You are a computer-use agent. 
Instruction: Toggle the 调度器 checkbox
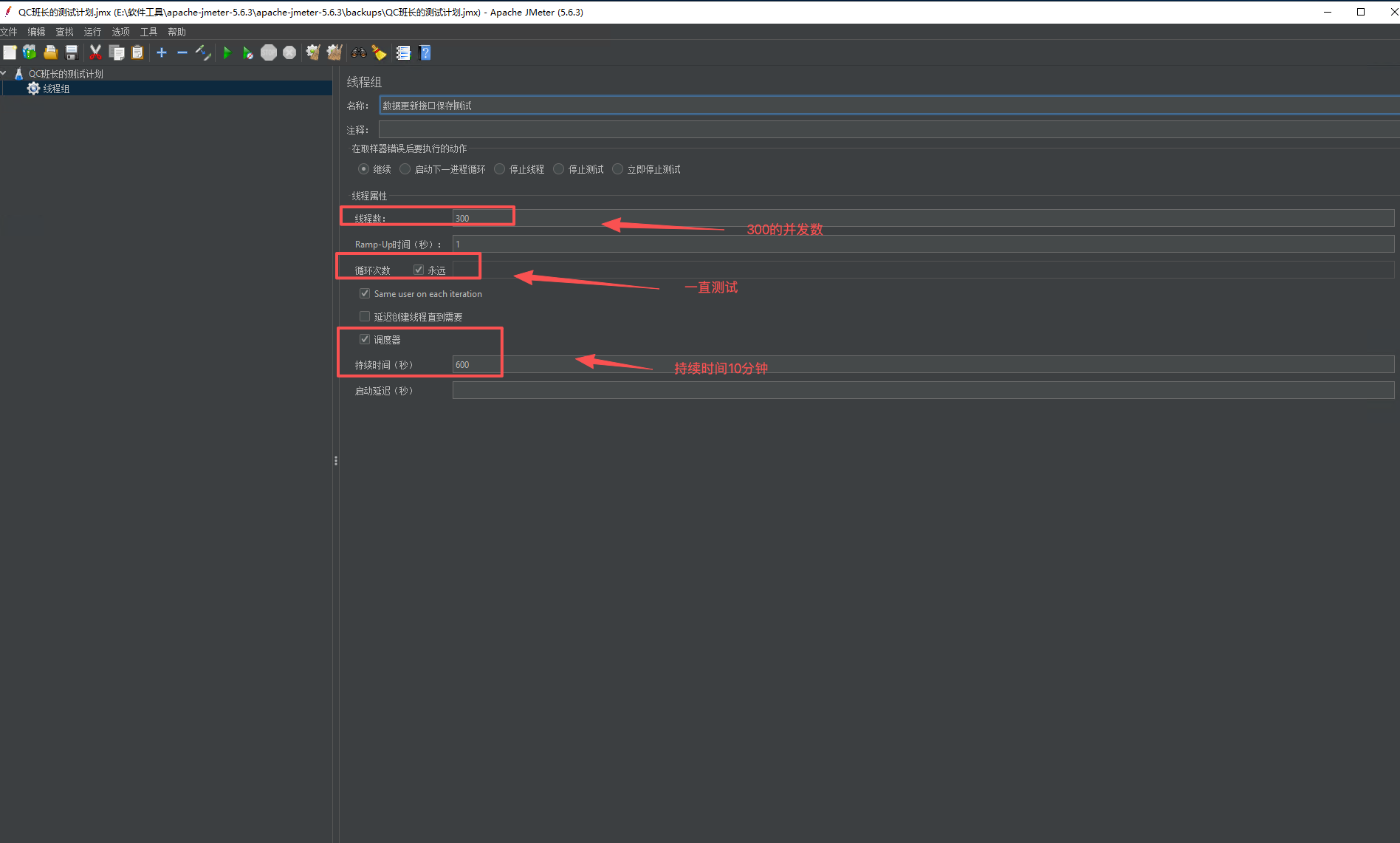pos(365,339)
